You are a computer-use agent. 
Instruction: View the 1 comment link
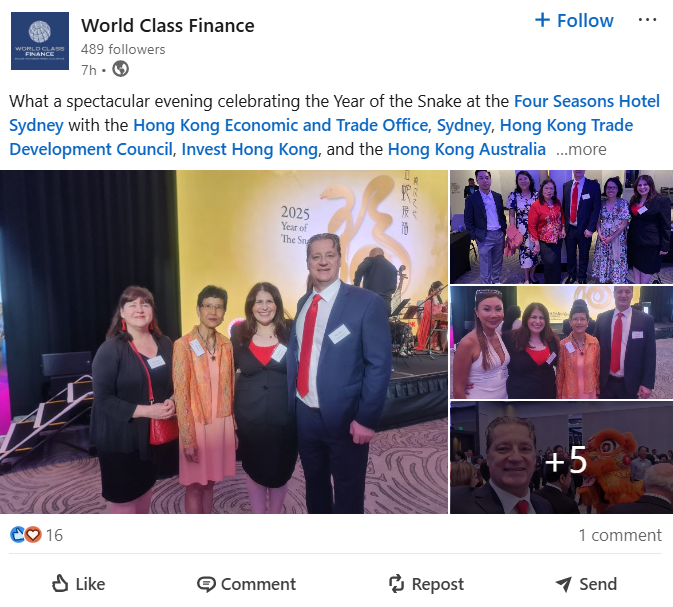tap(620, 535)
